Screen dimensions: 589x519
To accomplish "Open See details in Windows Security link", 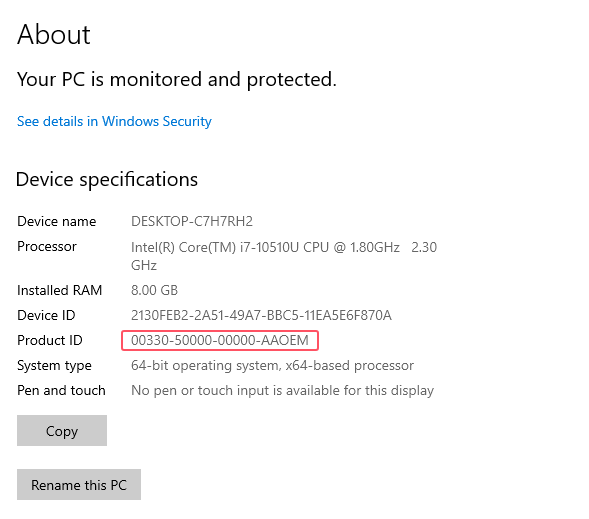I will pyautogui.click(x=114, y=121).
